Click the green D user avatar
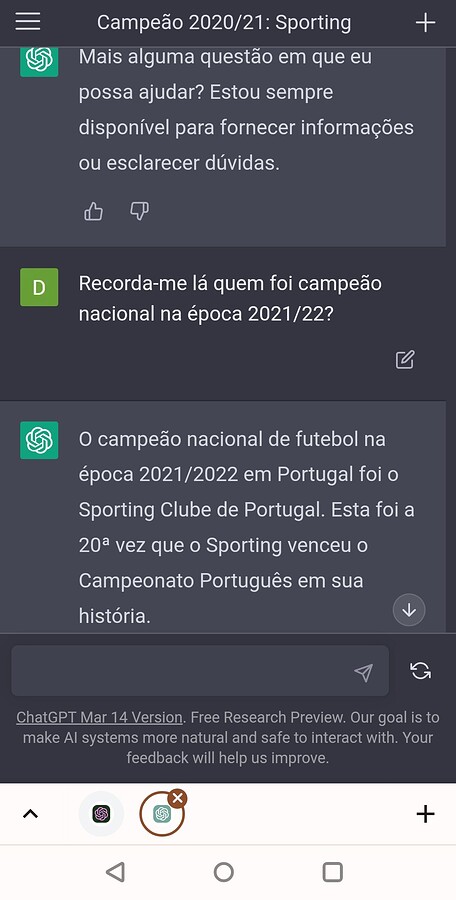The image size is (456, 900). [x=39, y=287]
